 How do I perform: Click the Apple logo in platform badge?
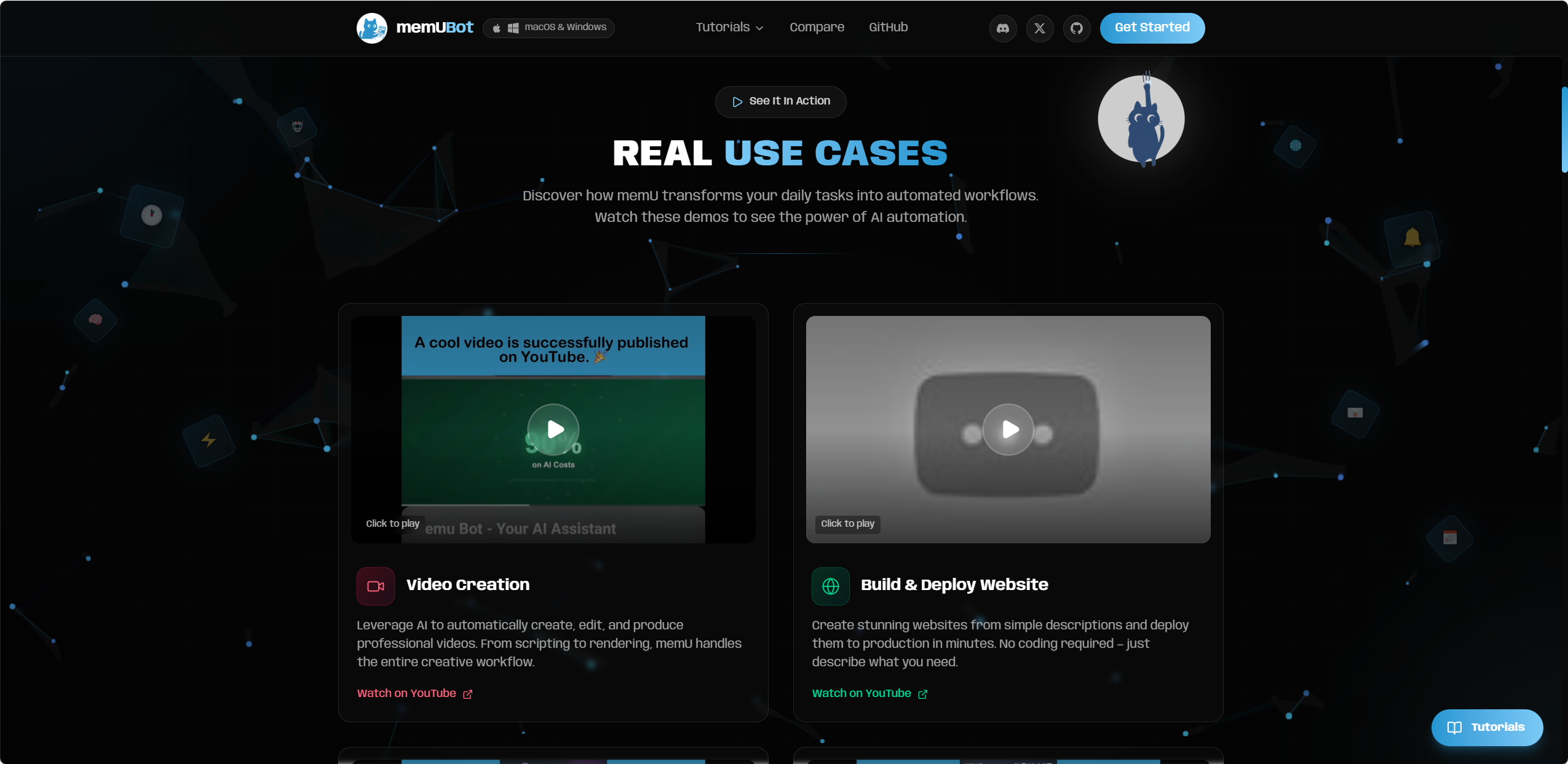click(496, 28)
